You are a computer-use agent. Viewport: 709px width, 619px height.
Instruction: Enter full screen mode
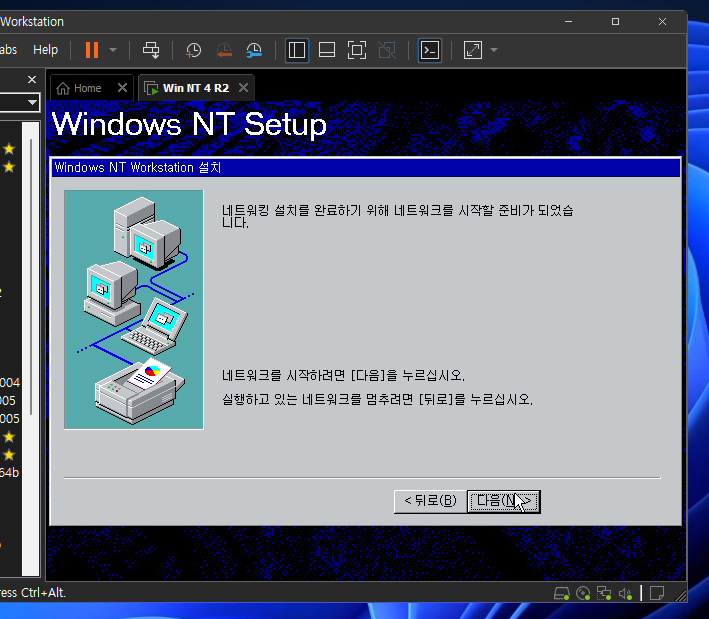click(x=357, y=50)
